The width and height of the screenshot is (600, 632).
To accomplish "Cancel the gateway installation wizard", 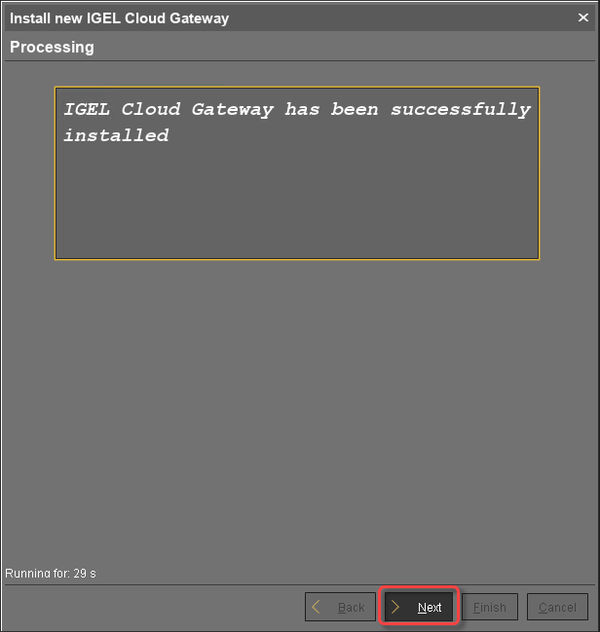I will [x=557, y=607].
